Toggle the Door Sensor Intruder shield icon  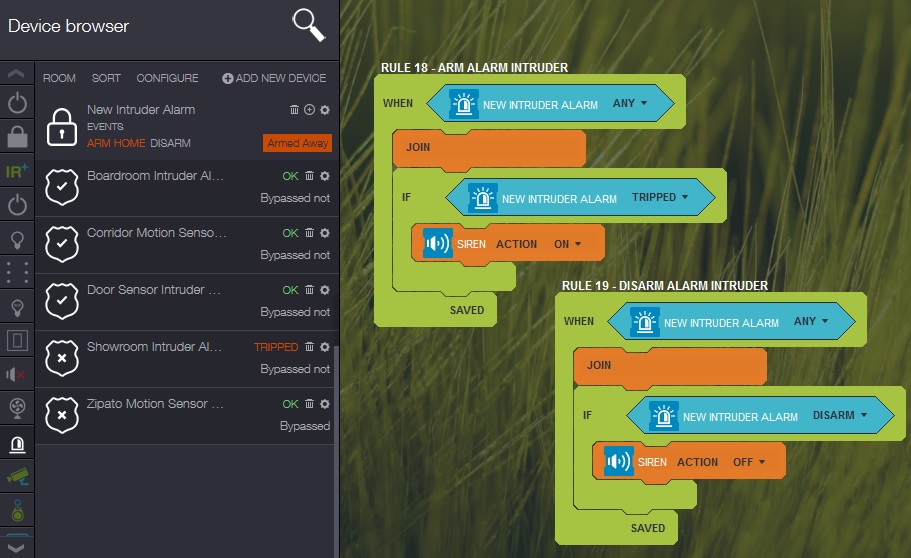[62, 301]
